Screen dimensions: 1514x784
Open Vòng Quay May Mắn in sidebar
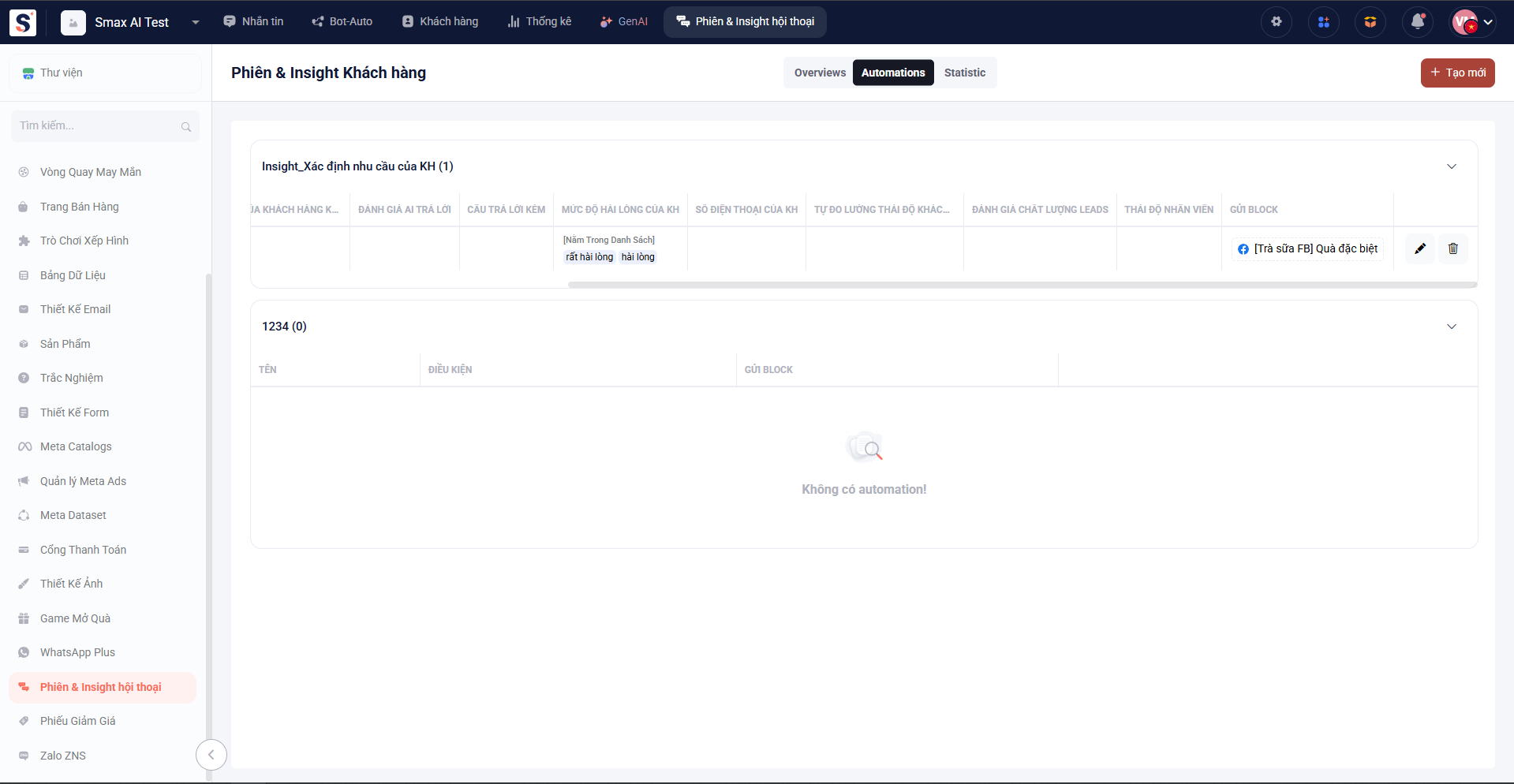[x=90, y=172]
